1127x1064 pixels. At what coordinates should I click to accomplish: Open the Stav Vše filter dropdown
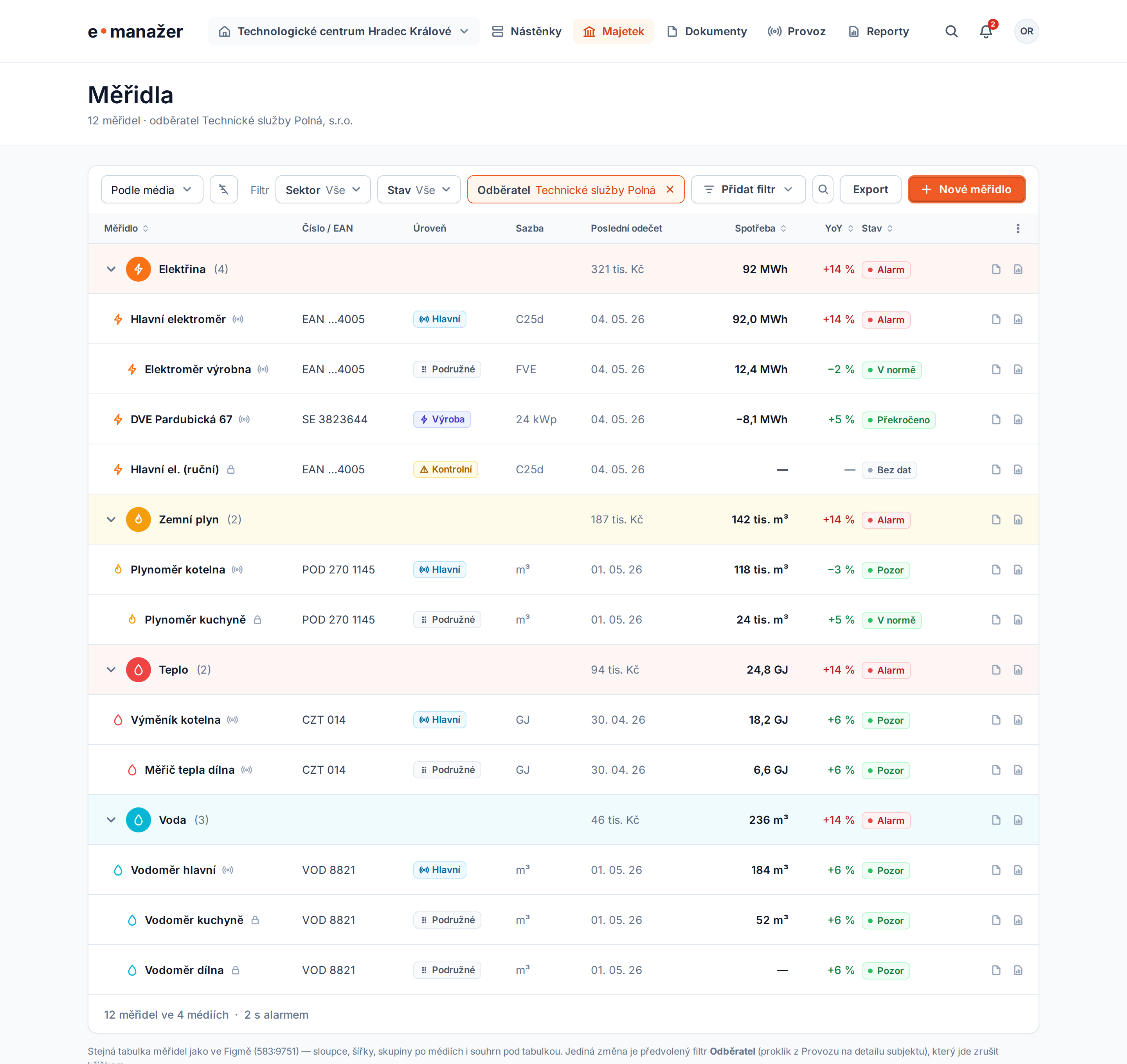tap(419, 189)
